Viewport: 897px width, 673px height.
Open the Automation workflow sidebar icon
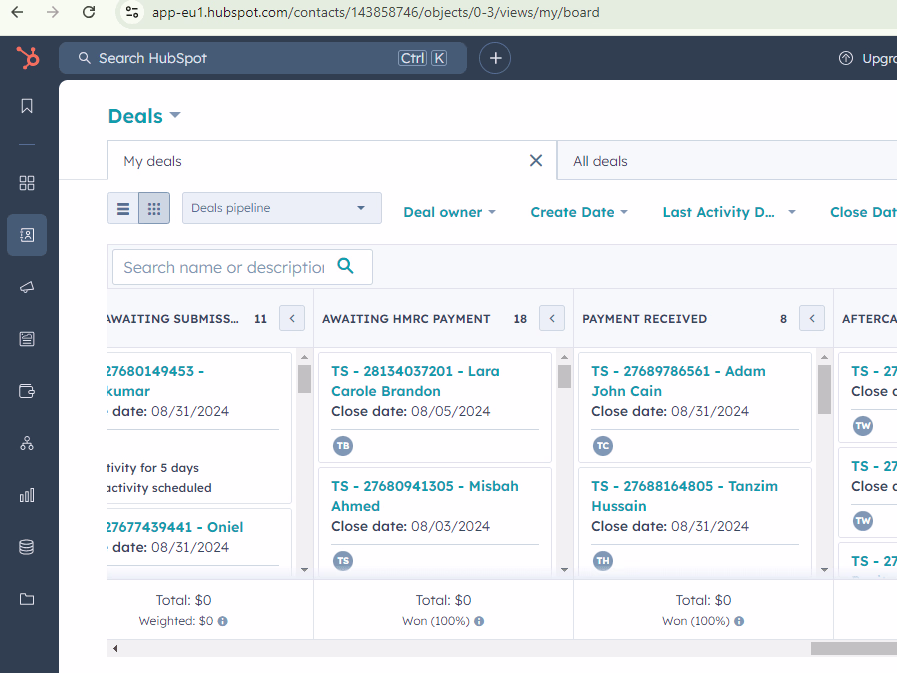(27, 443)
